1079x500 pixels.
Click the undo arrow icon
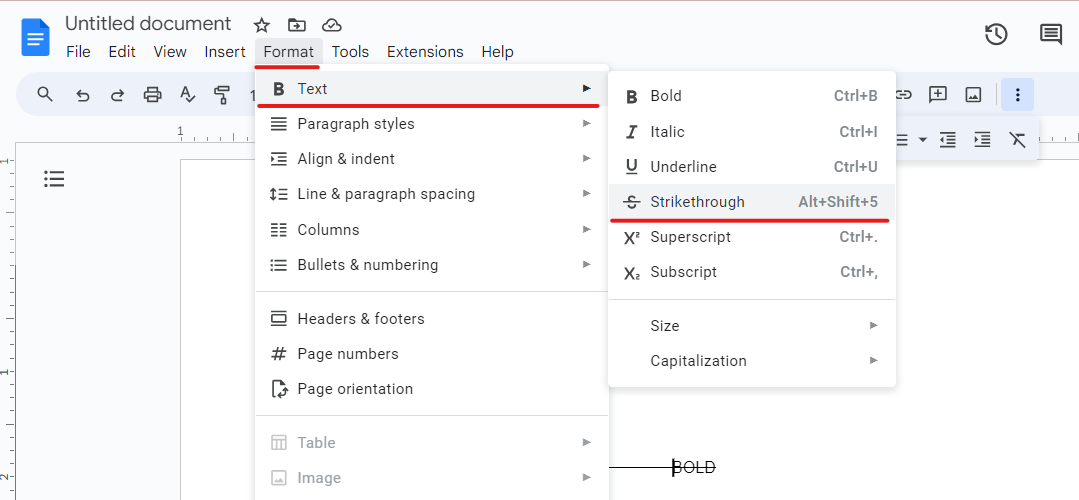[x=83, y=95]
